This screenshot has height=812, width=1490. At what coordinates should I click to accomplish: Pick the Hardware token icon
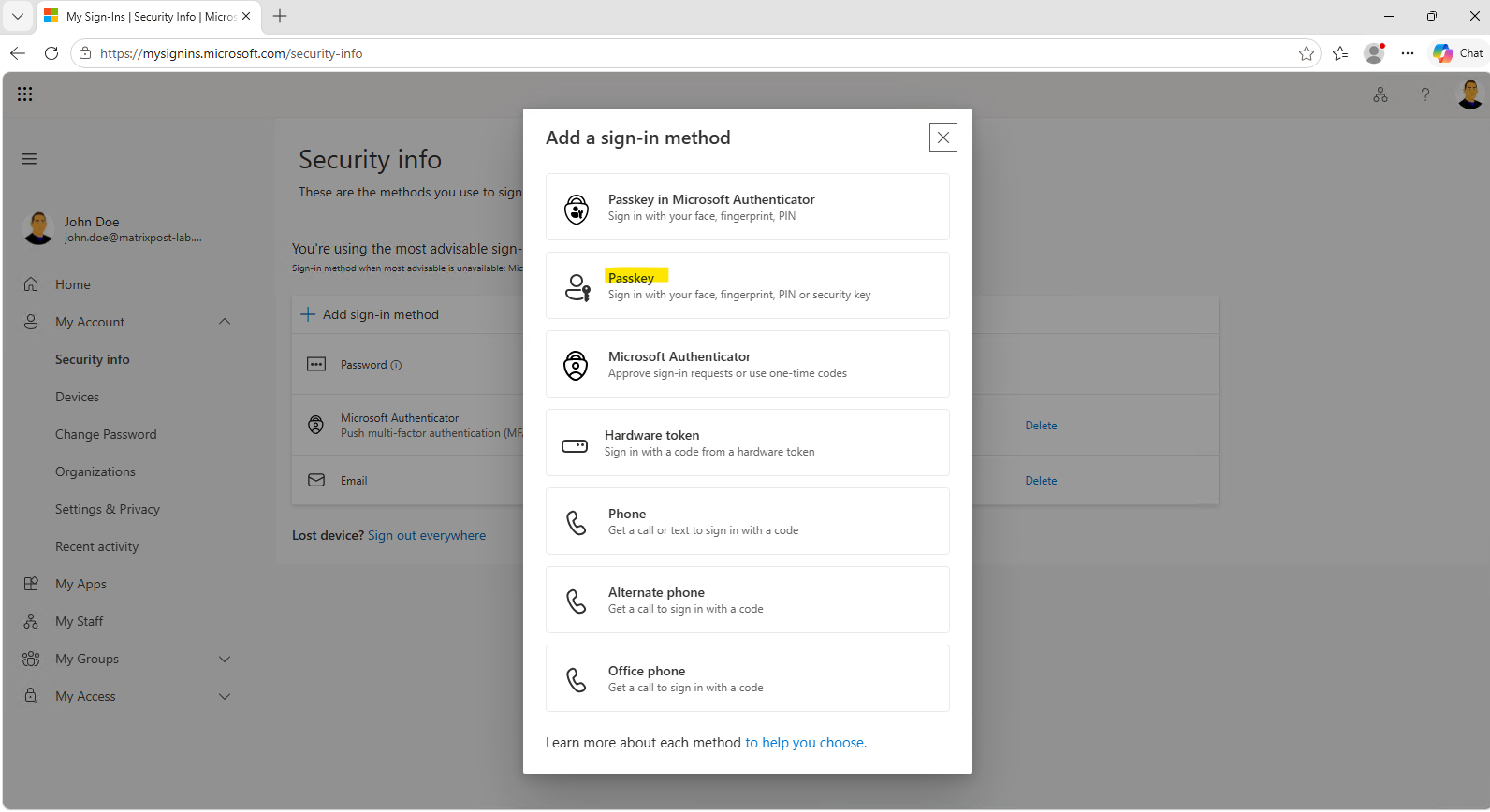pos(575,445)
